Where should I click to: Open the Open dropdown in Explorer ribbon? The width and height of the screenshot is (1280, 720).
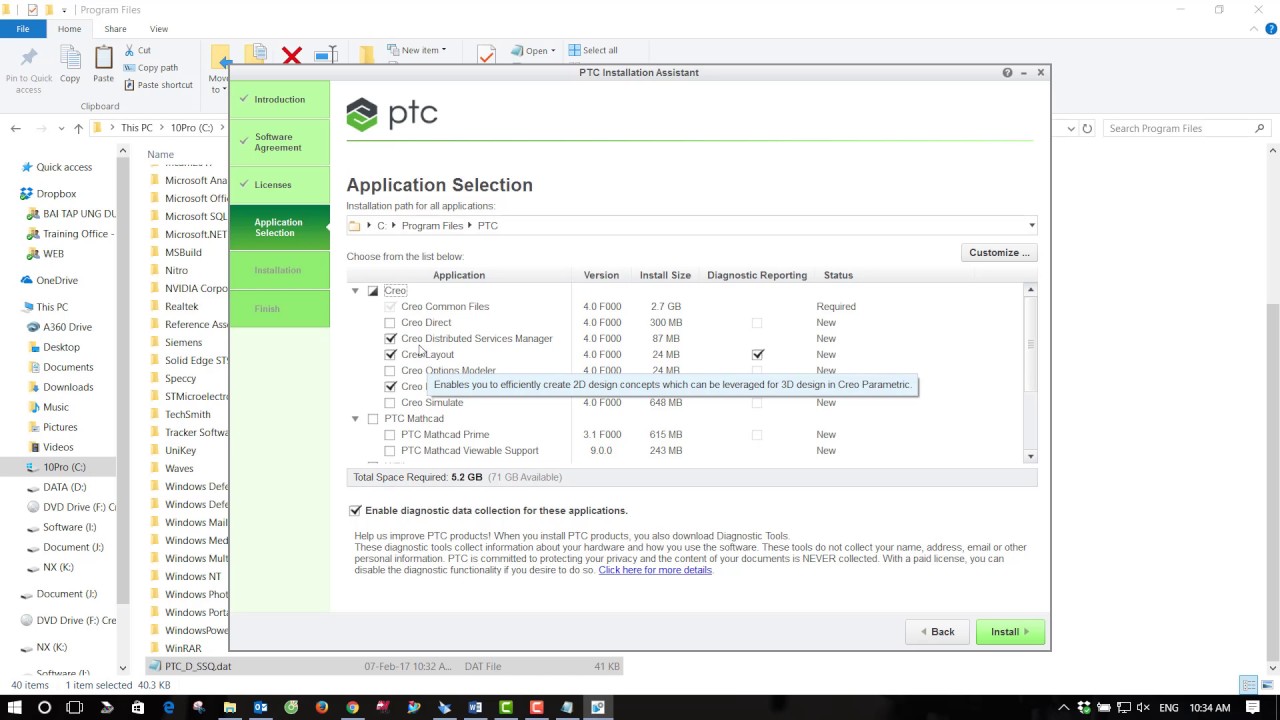click(533, 50)
